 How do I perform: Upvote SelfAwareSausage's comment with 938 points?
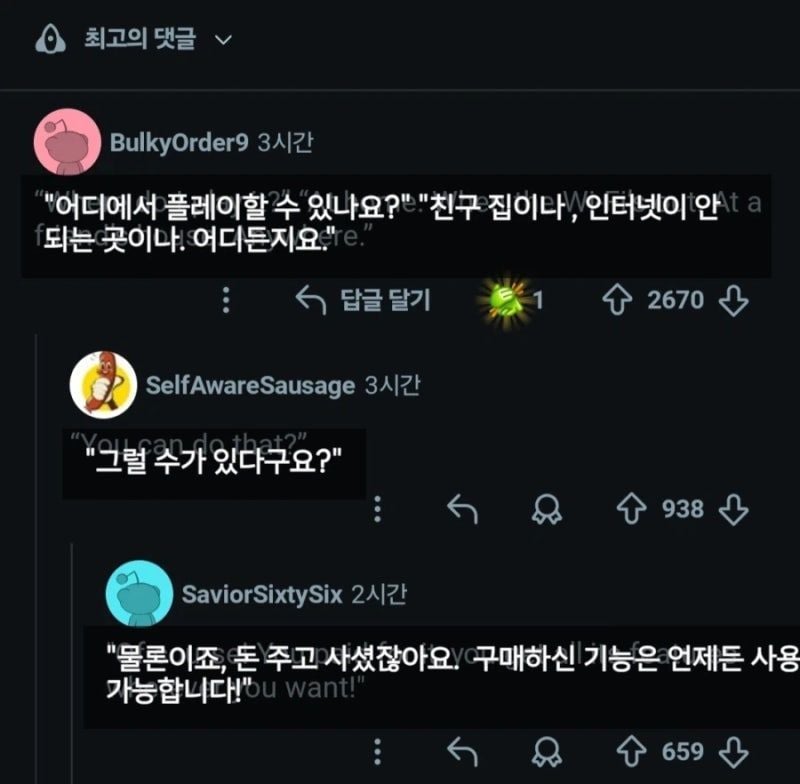coord(632,509)
